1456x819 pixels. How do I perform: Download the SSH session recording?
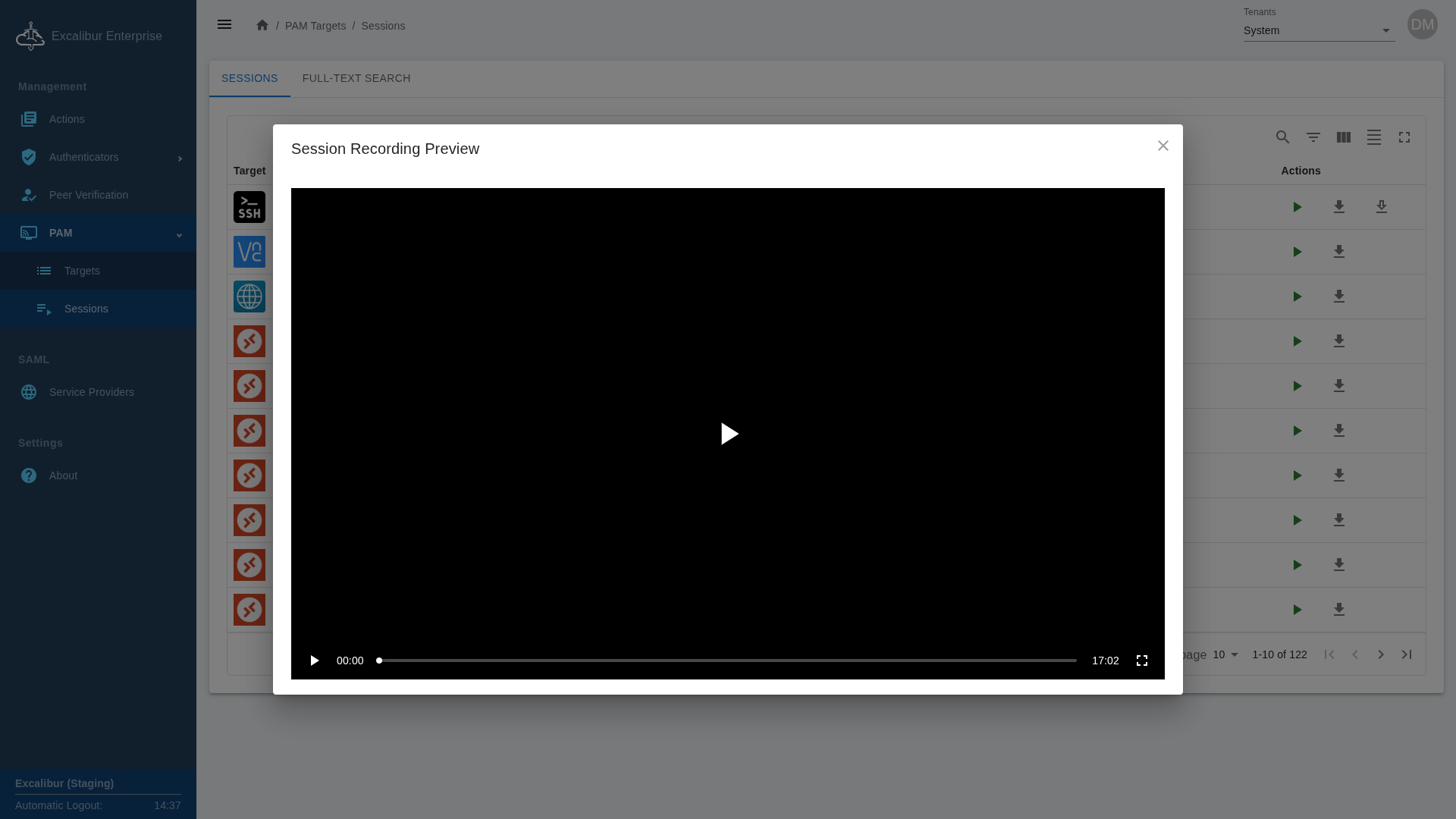(x=1338, y=207)
